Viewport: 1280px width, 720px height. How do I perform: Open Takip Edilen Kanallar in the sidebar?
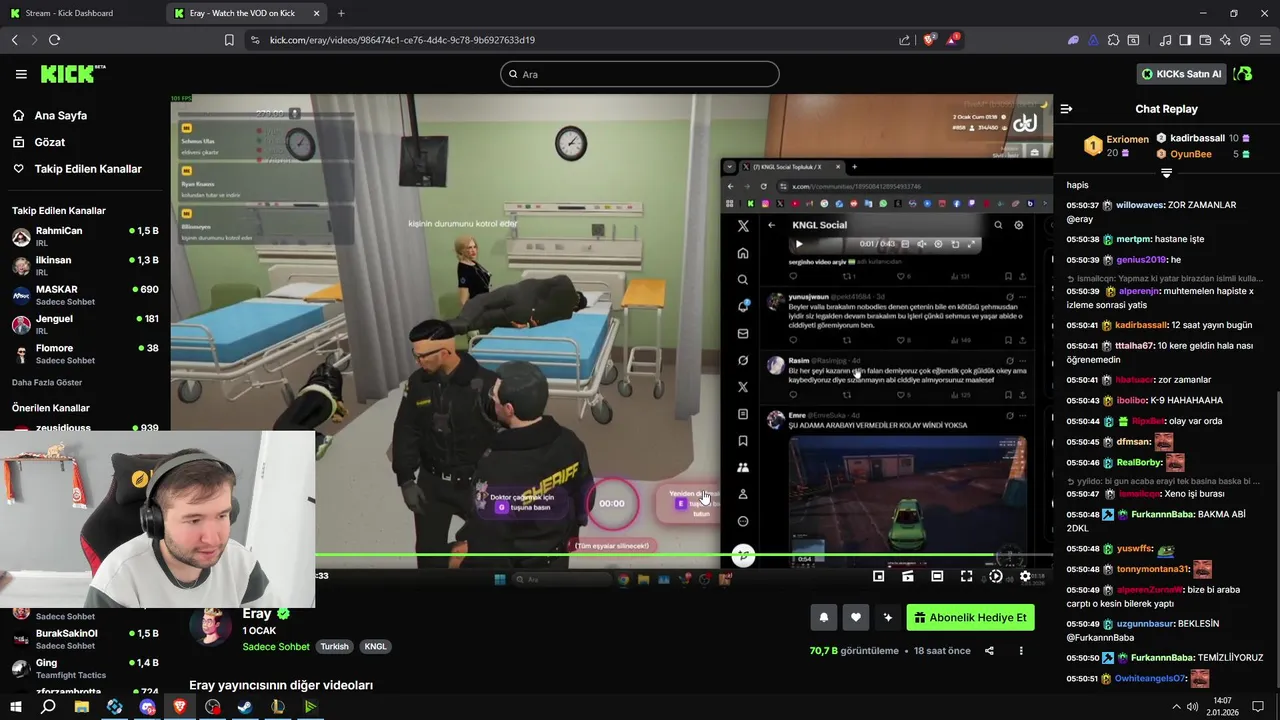[x=88, y=169]
